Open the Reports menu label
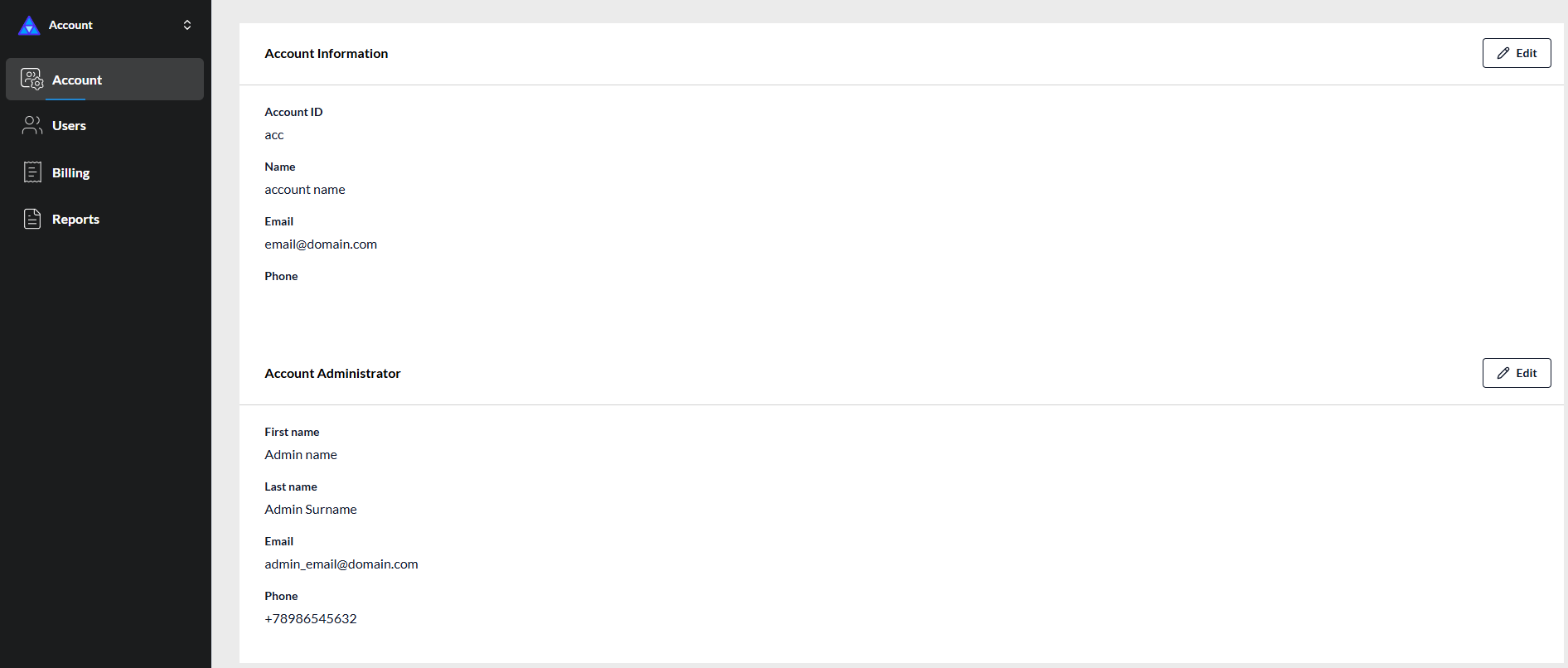This screenshot has height=668, width=1568. (75, 219)
